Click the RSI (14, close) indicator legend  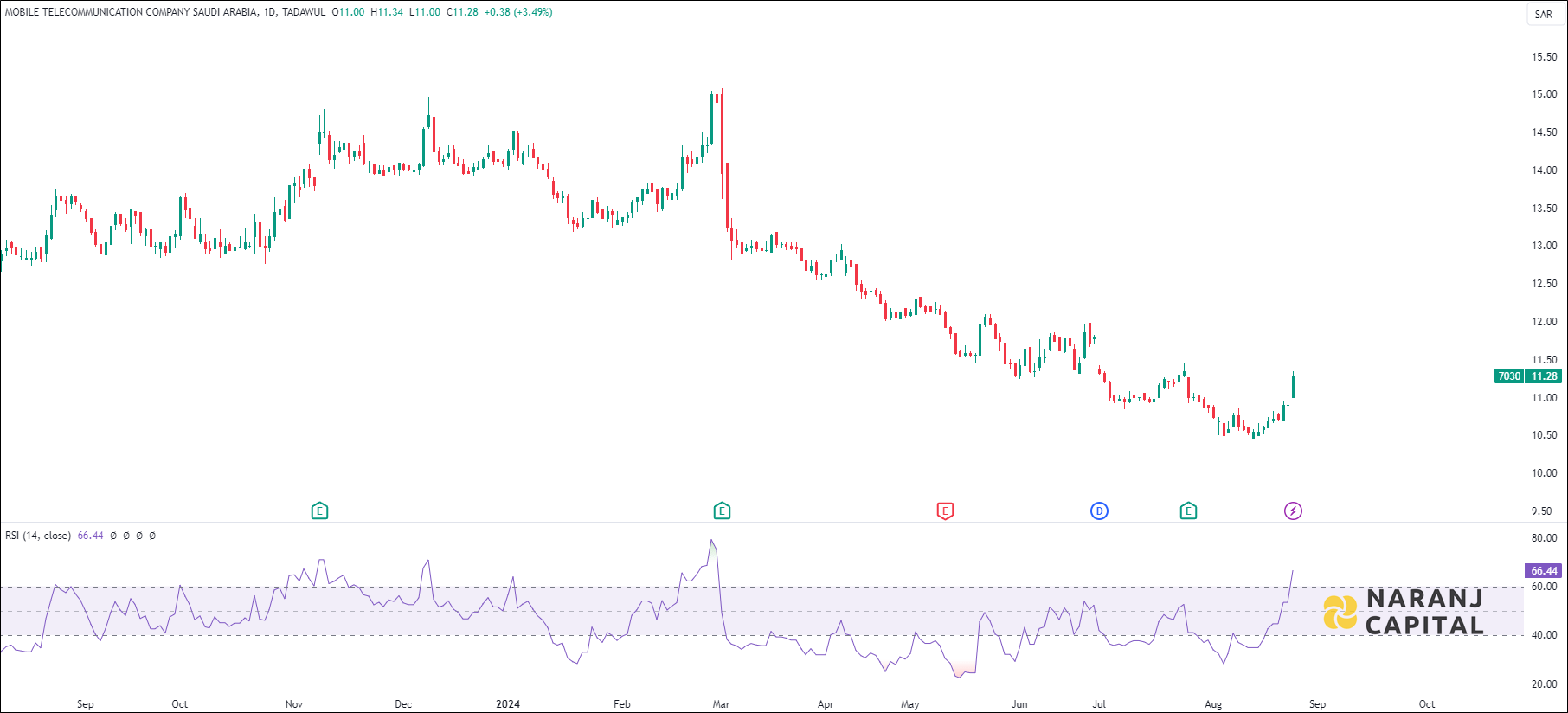pyautogui.click(x=38, y=536)
